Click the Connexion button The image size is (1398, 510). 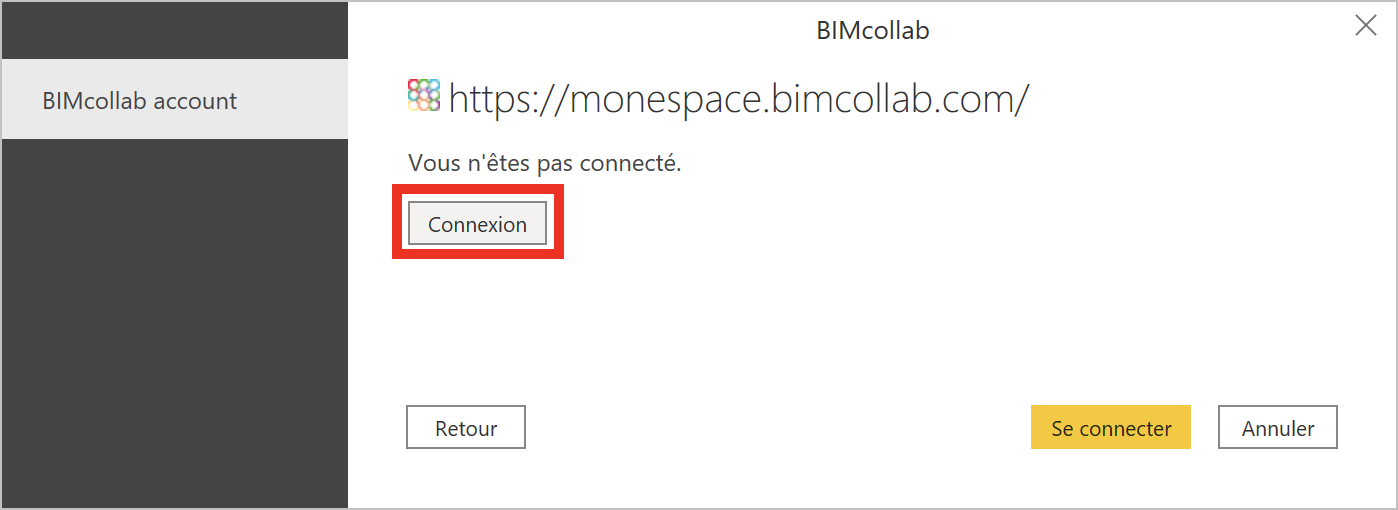coord(477,223)
